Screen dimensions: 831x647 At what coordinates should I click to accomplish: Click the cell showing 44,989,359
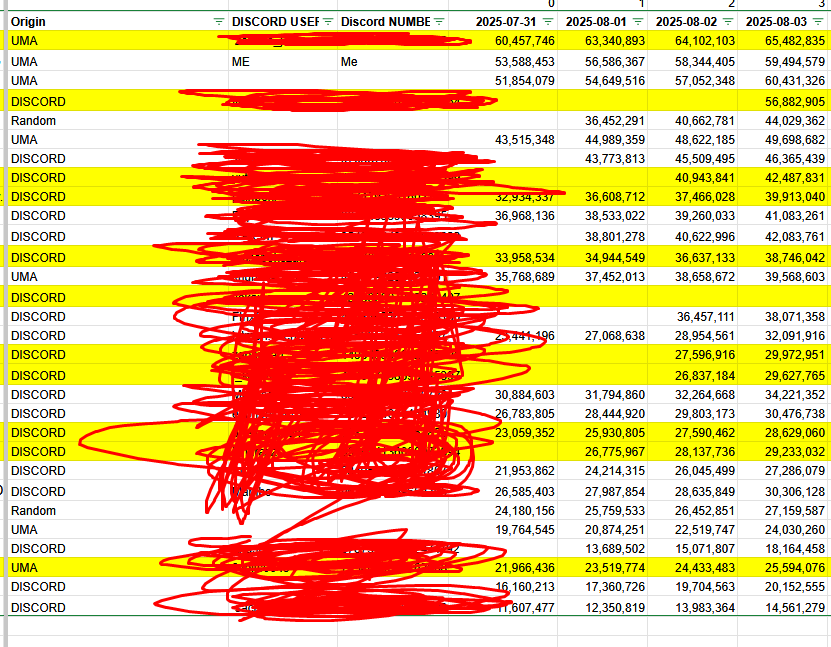[x=602, y=140]
